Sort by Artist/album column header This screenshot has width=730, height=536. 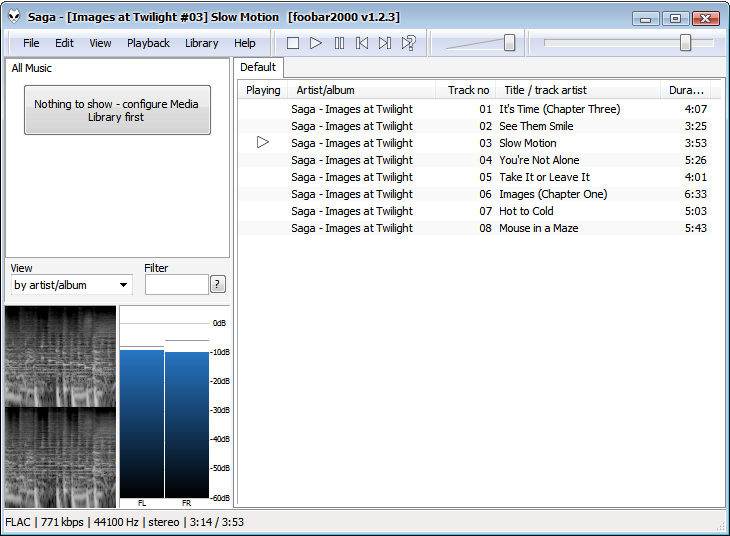(361, 90)
